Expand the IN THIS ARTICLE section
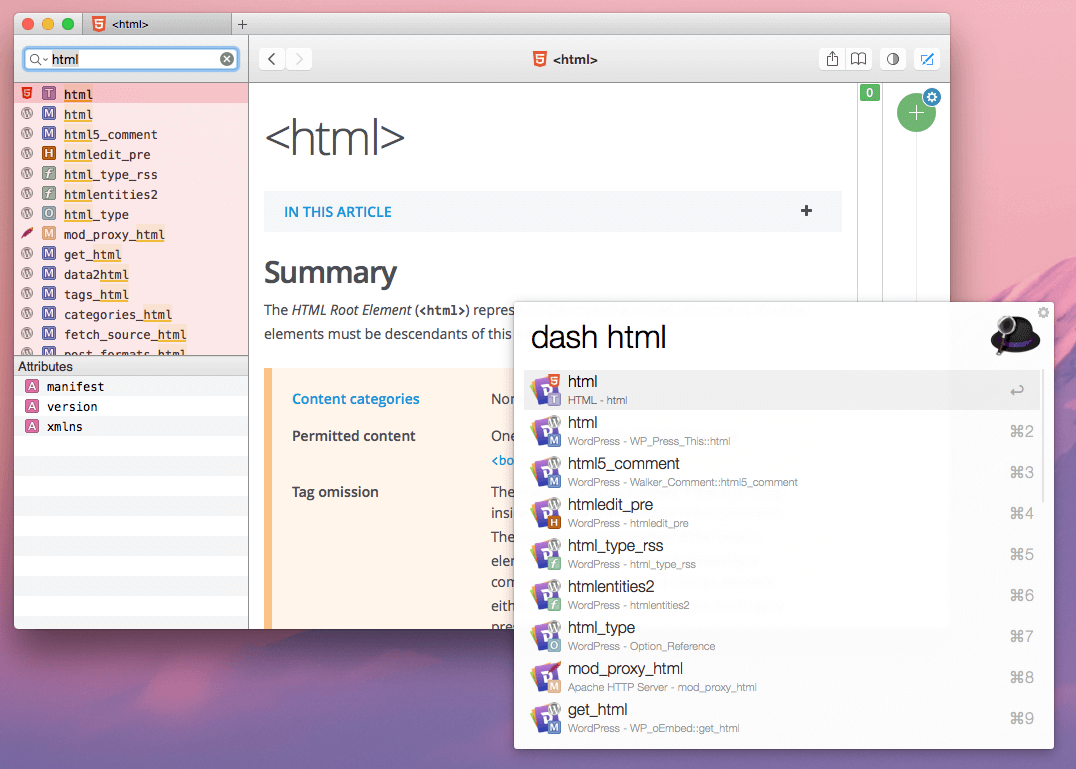 (338, 212)
